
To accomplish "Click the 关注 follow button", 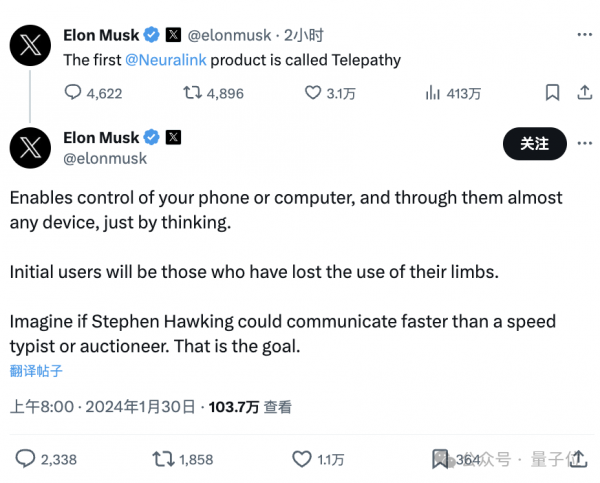I will click(534, 144).
